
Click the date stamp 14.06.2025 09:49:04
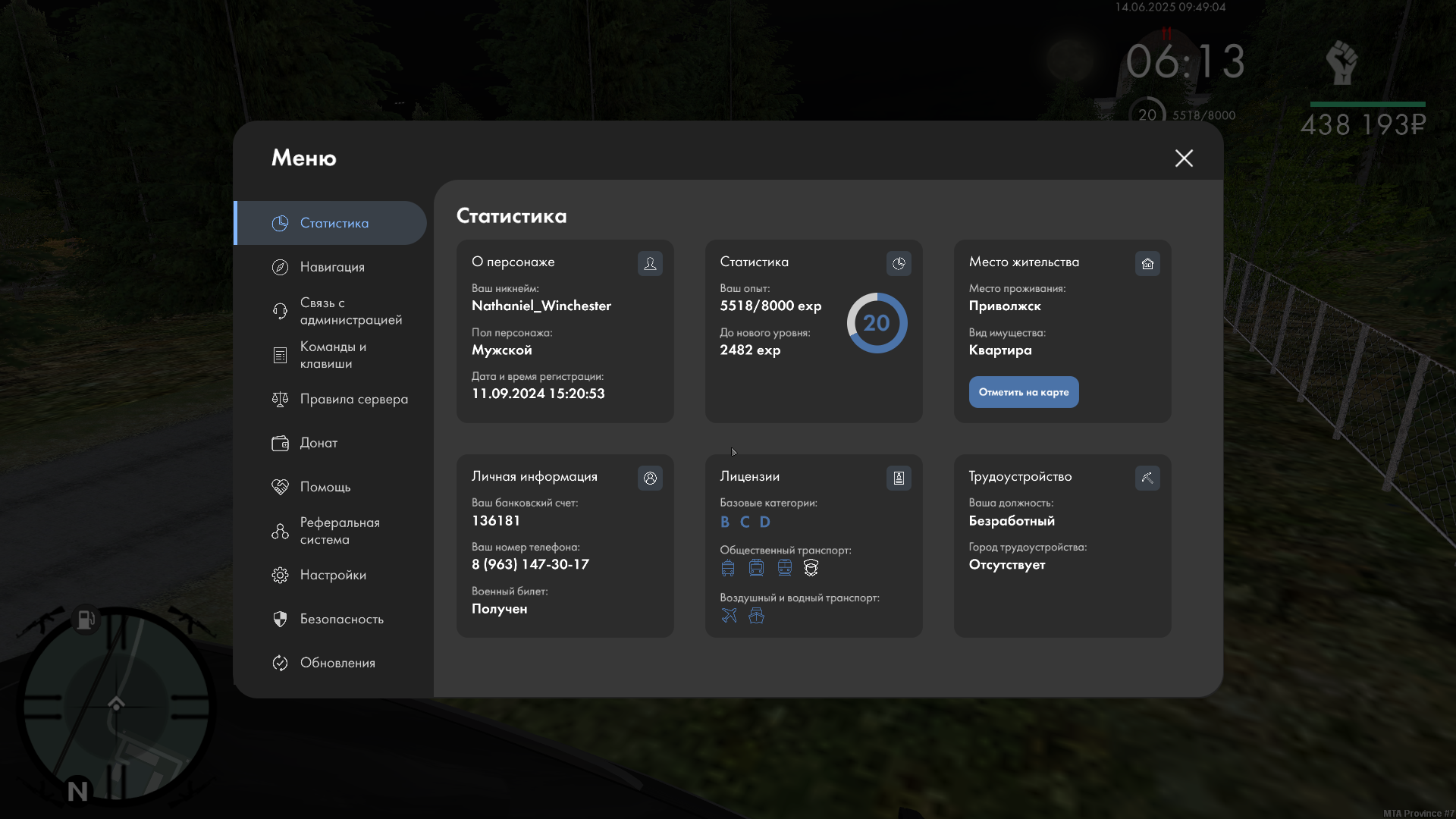coord(1170,7)
